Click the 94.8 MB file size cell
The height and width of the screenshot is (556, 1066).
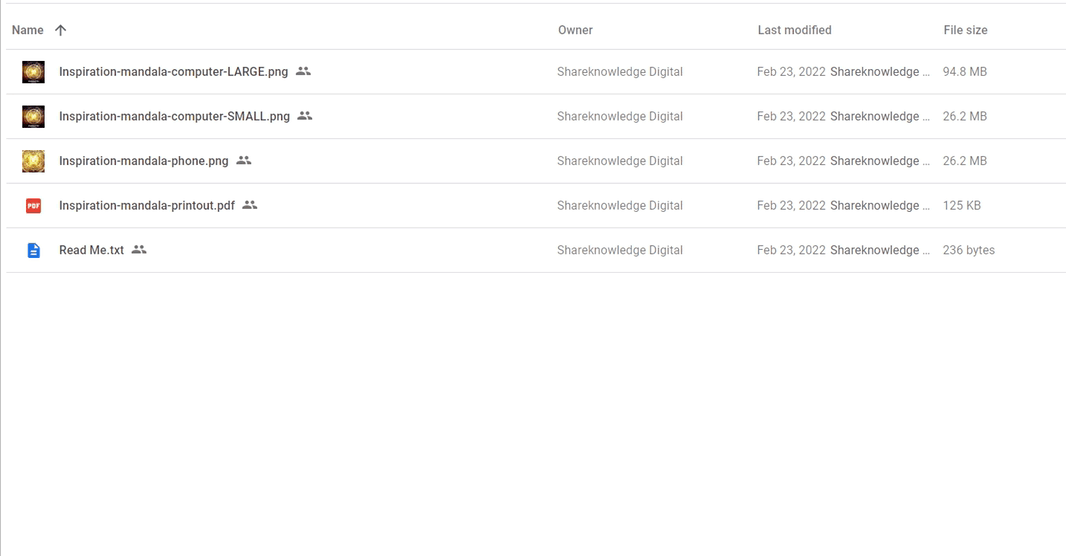click(964, 71)
